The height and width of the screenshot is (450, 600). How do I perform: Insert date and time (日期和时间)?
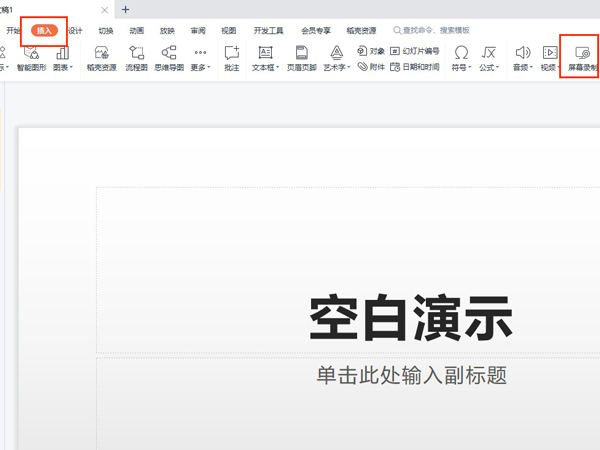[415, 67]
